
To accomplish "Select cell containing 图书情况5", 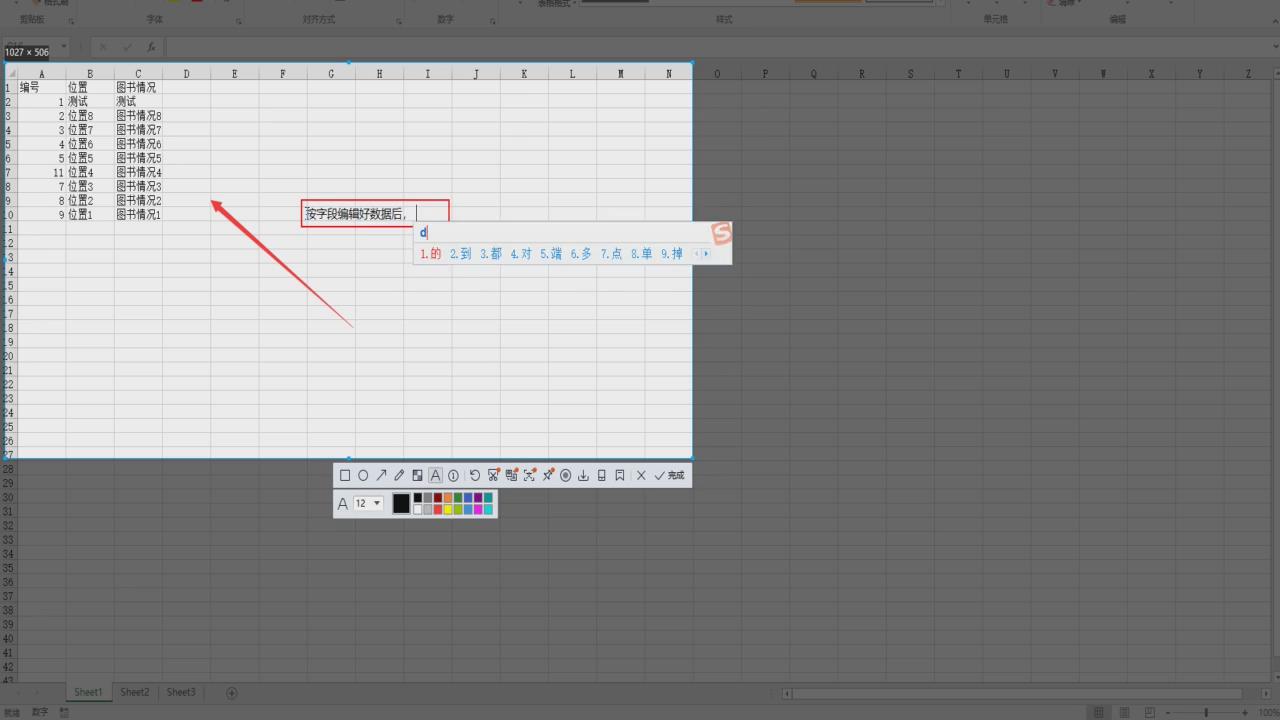I will 138,158.
